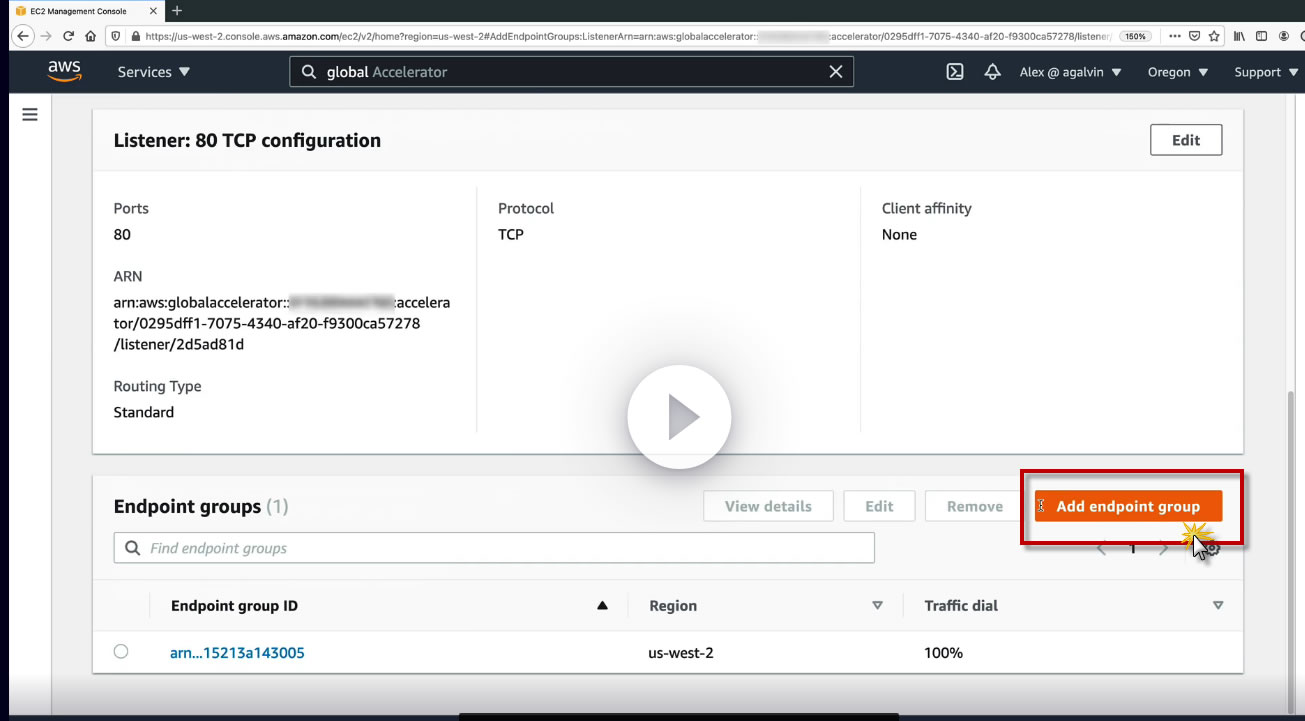The height and width of the screenshot is (721, 1305).
Task: Clear the search box with X icon
Action: coord(836,72)
